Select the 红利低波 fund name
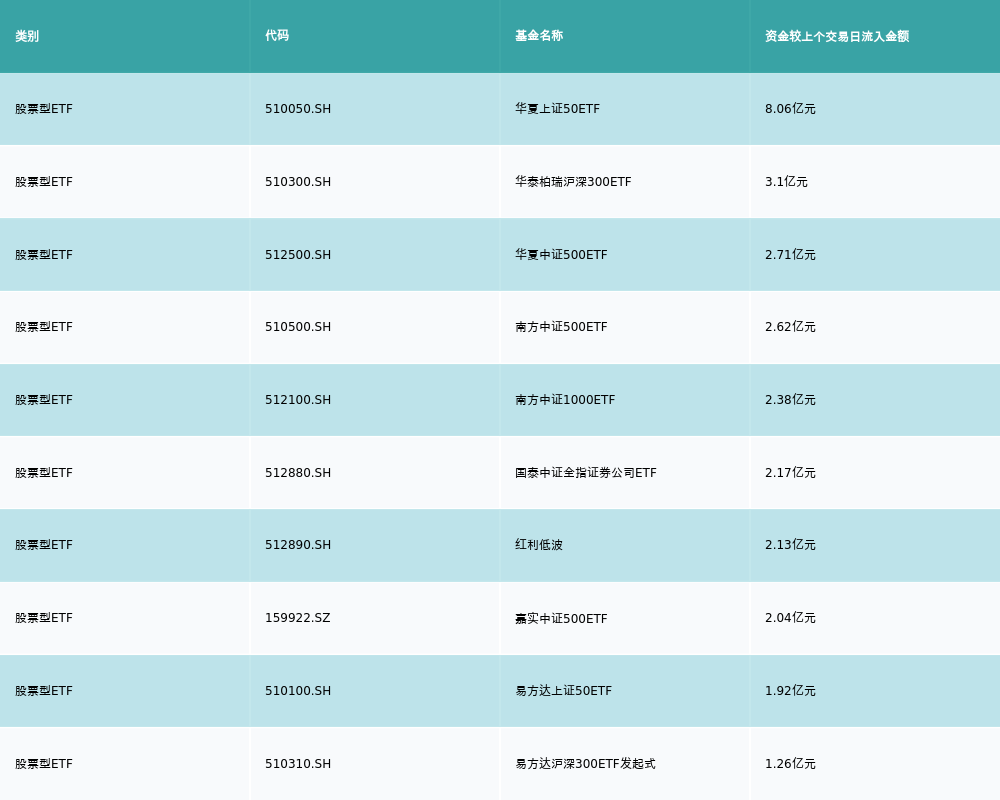The width and height of the screenshot is (1000, 800). 539,545
